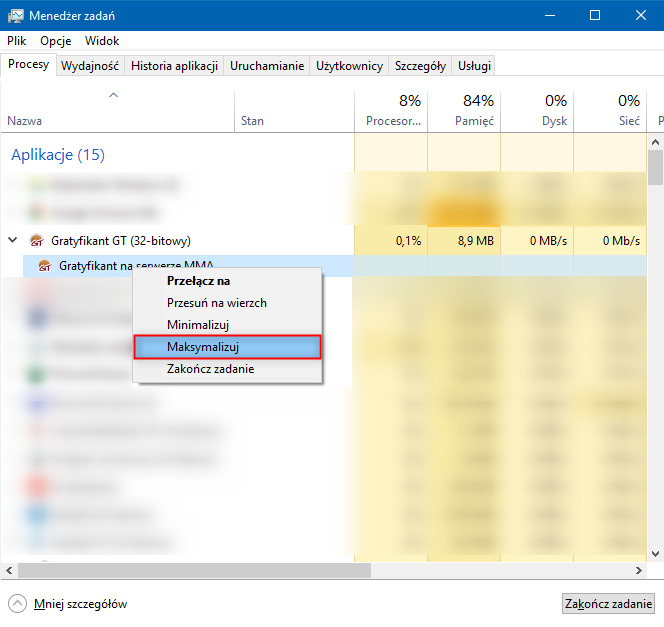Screen dimensions: 664x627
Task: Open the Opcje menu
Action: 55,41
